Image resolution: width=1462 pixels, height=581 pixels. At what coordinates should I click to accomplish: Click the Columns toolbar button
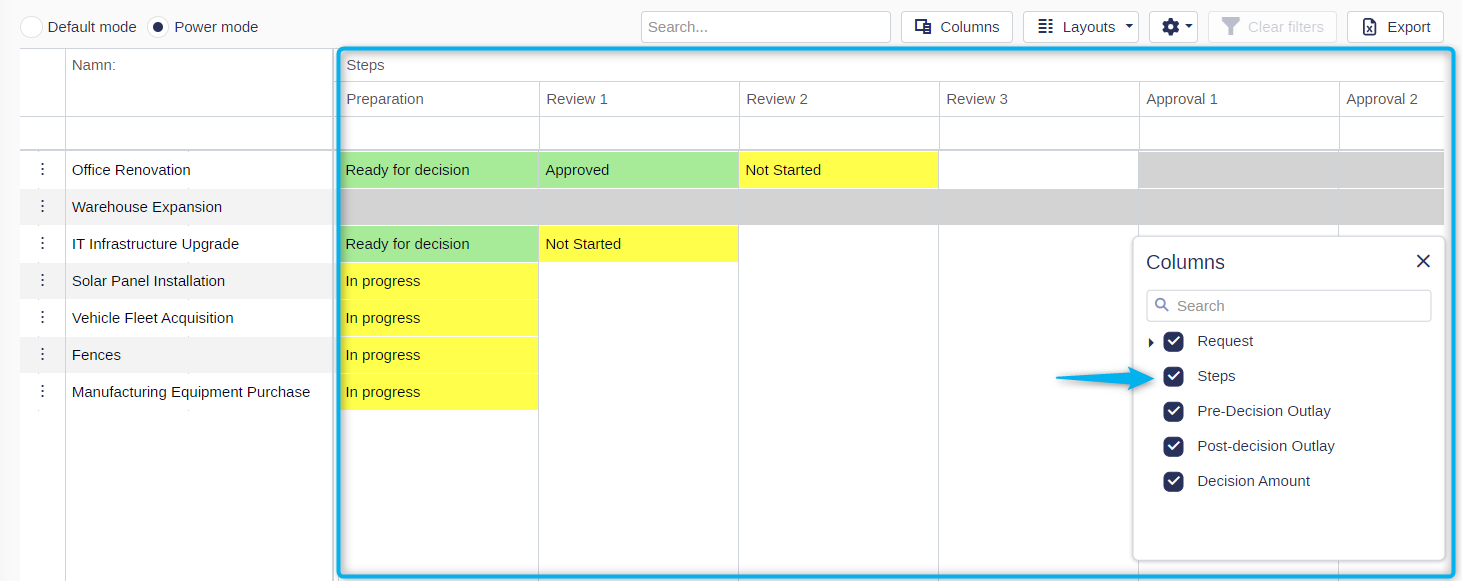pos(957,27)
